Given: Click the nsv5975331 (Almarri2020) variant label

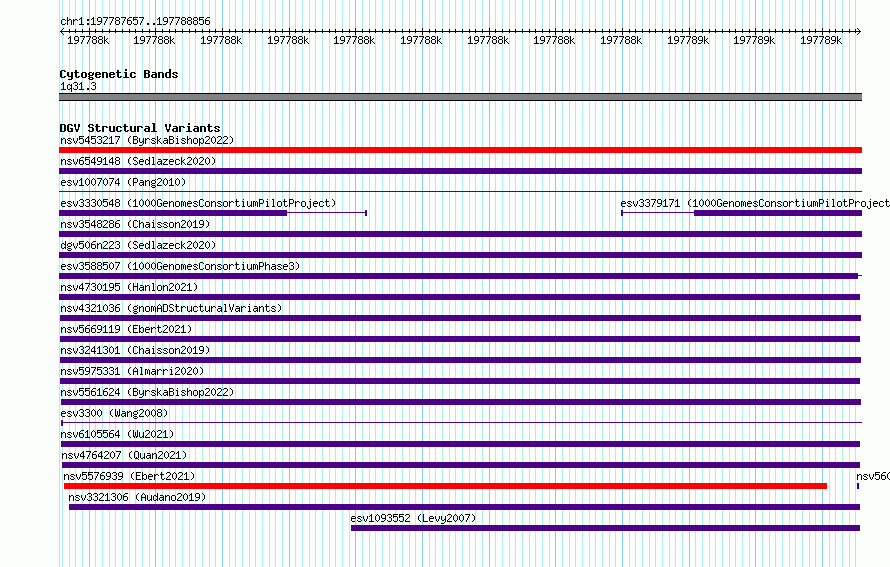Looking at the screenshot, I should point(132,371).
